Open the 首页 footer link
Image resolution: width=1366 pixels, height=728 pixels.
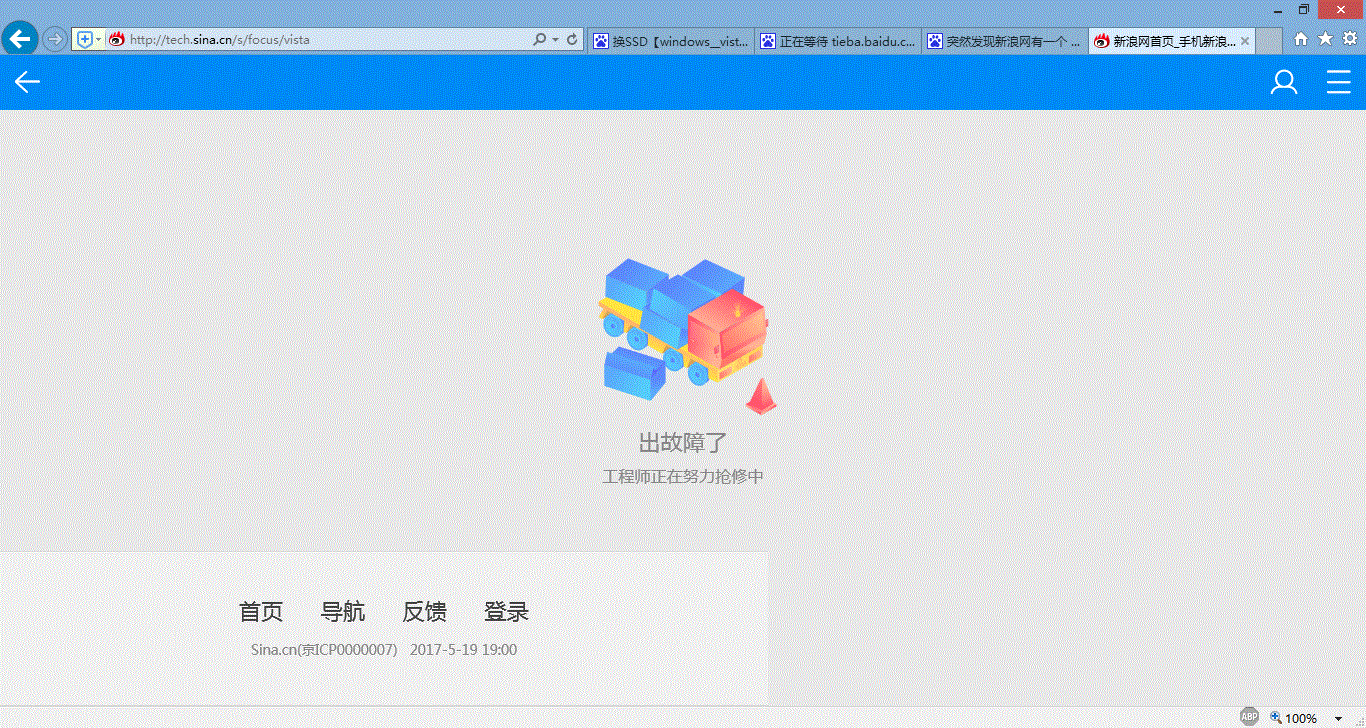click(261, 612)
